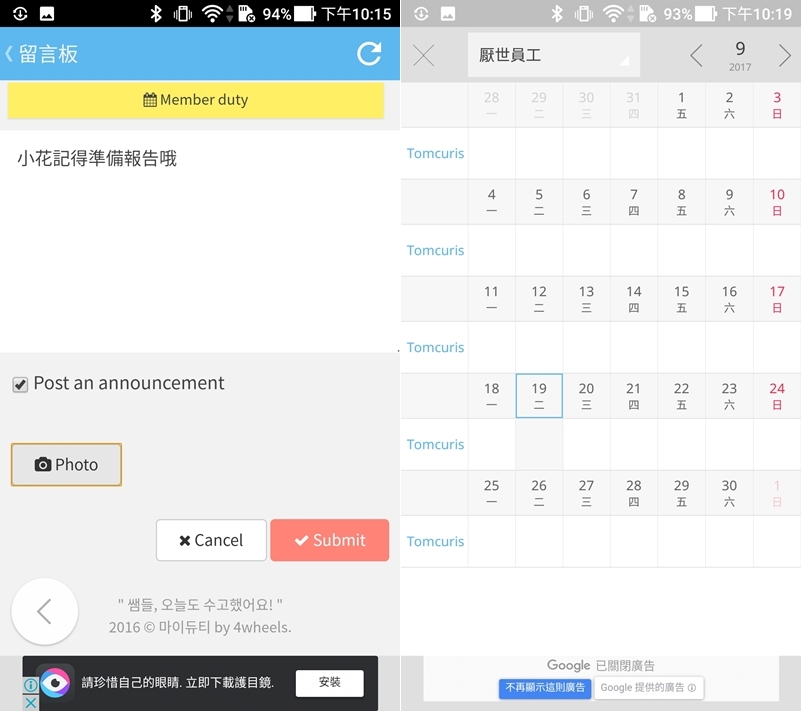The width and height of the screenshot is (801, 711).
Task: Open the ad info icon on left banner
Action: 31,684
